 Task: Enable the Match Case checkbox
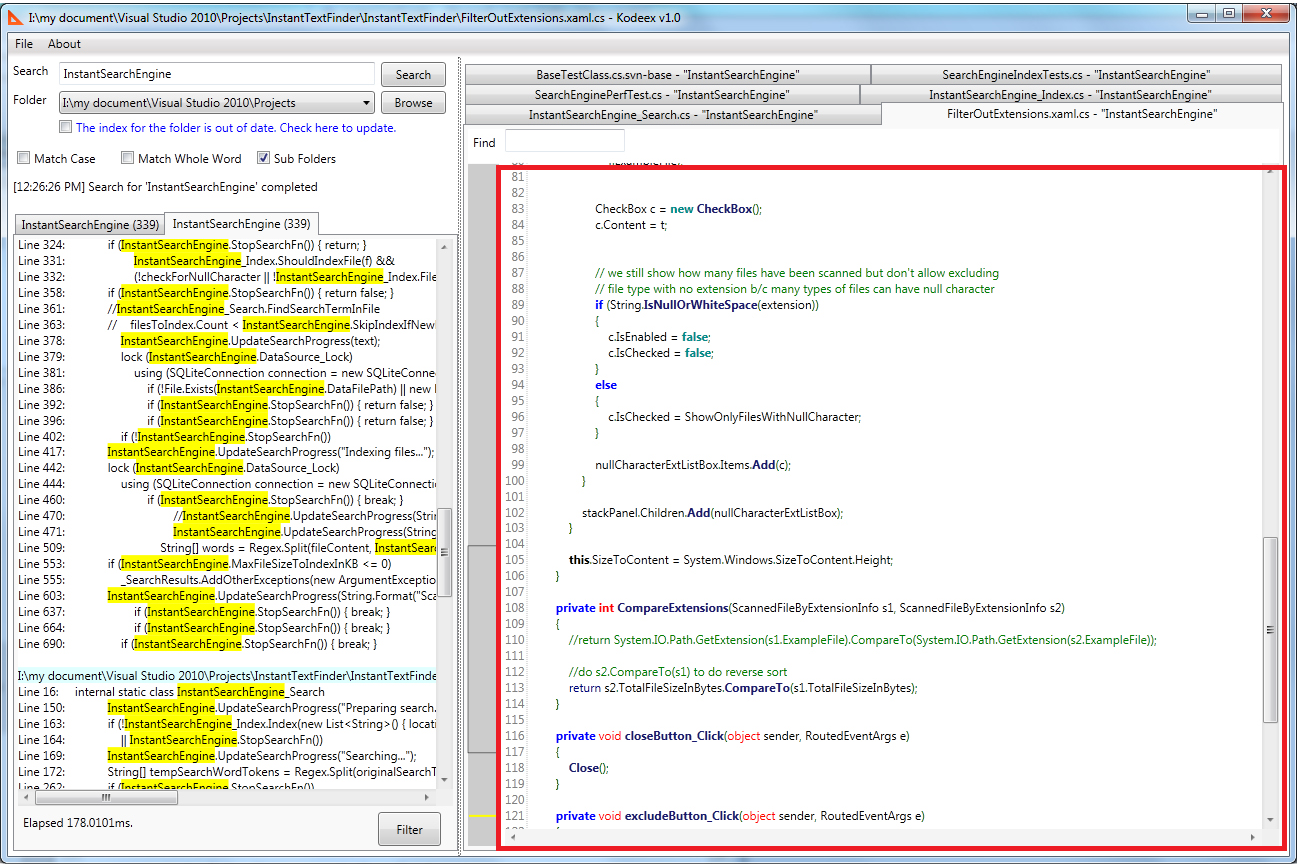coord(24,158)
